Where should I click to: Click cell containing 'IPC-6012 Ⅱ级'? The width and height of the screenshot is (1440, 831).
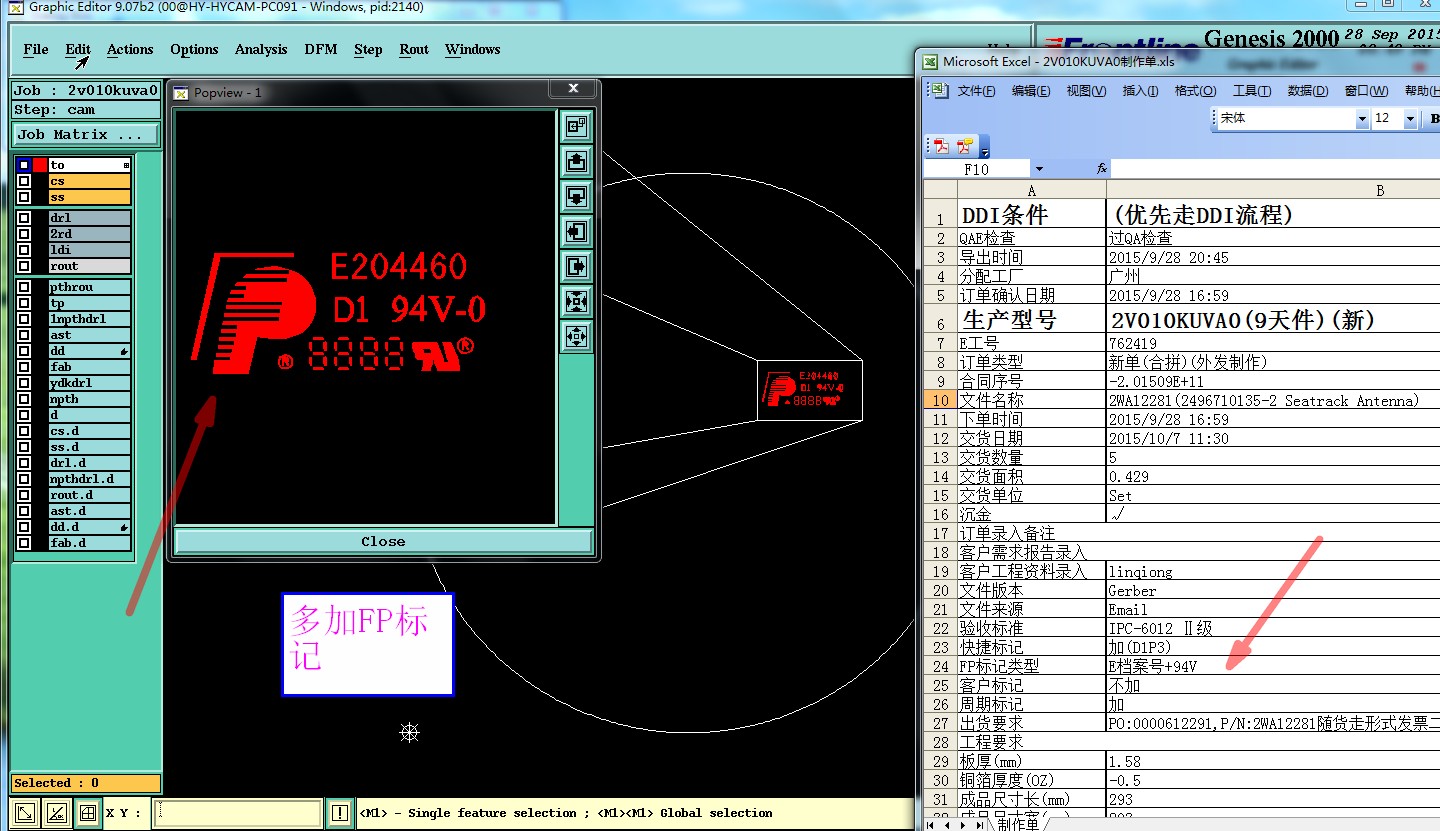pos(1273,629)
